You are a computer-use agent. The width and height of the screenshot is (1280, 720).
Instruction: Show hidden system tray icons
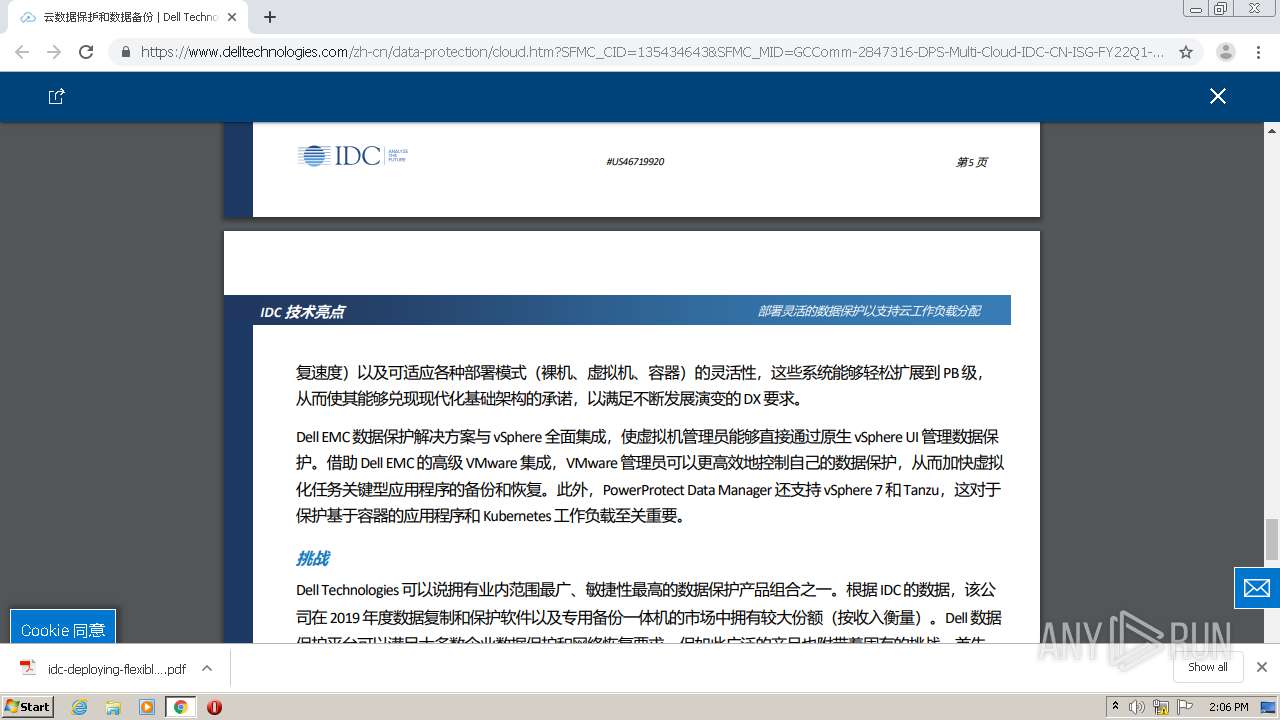coord(1116,707)
